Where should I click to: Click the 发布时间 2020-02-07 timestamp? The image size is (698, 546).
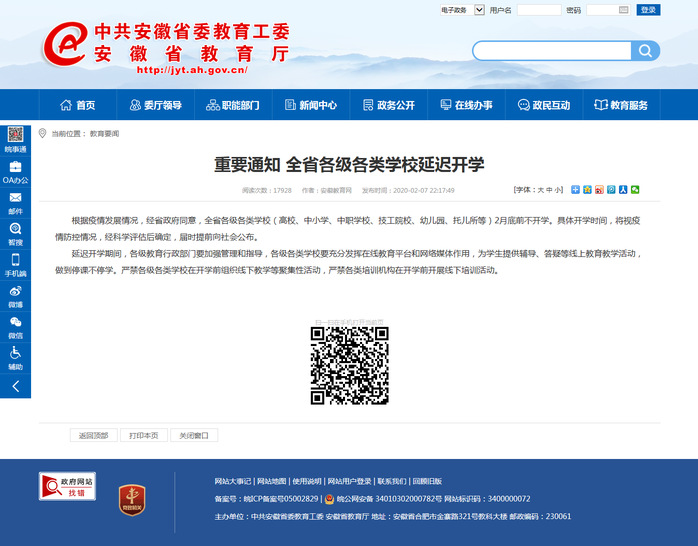[x=408, y=190]
